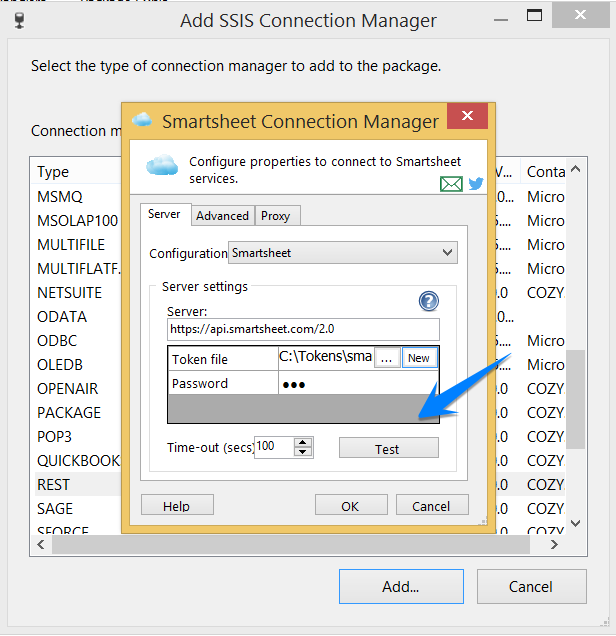Click the vertical scrollbar thumb
This screenshot has width=616, height=636.
pos(575,399)
